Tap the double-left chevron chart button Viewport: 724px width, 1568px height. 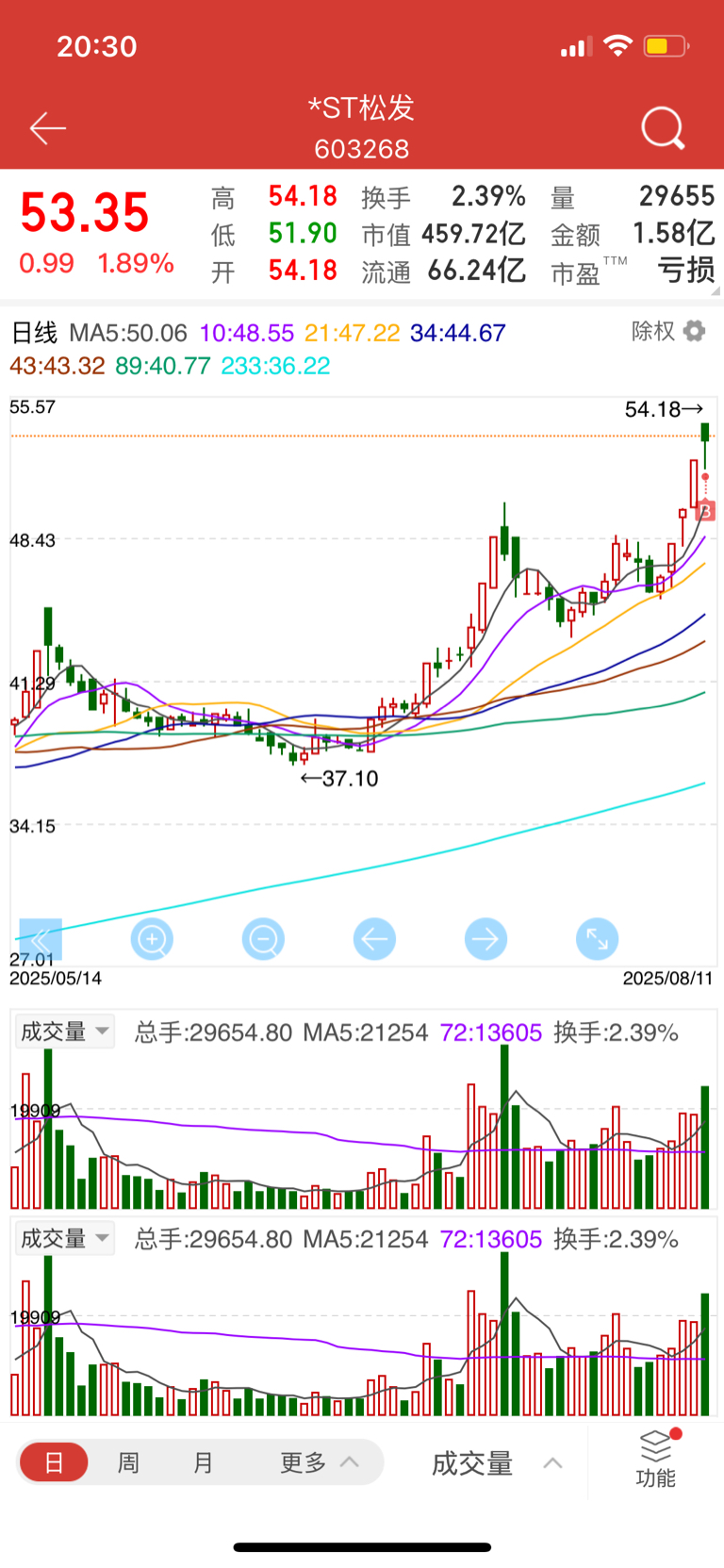coord(41,939)
